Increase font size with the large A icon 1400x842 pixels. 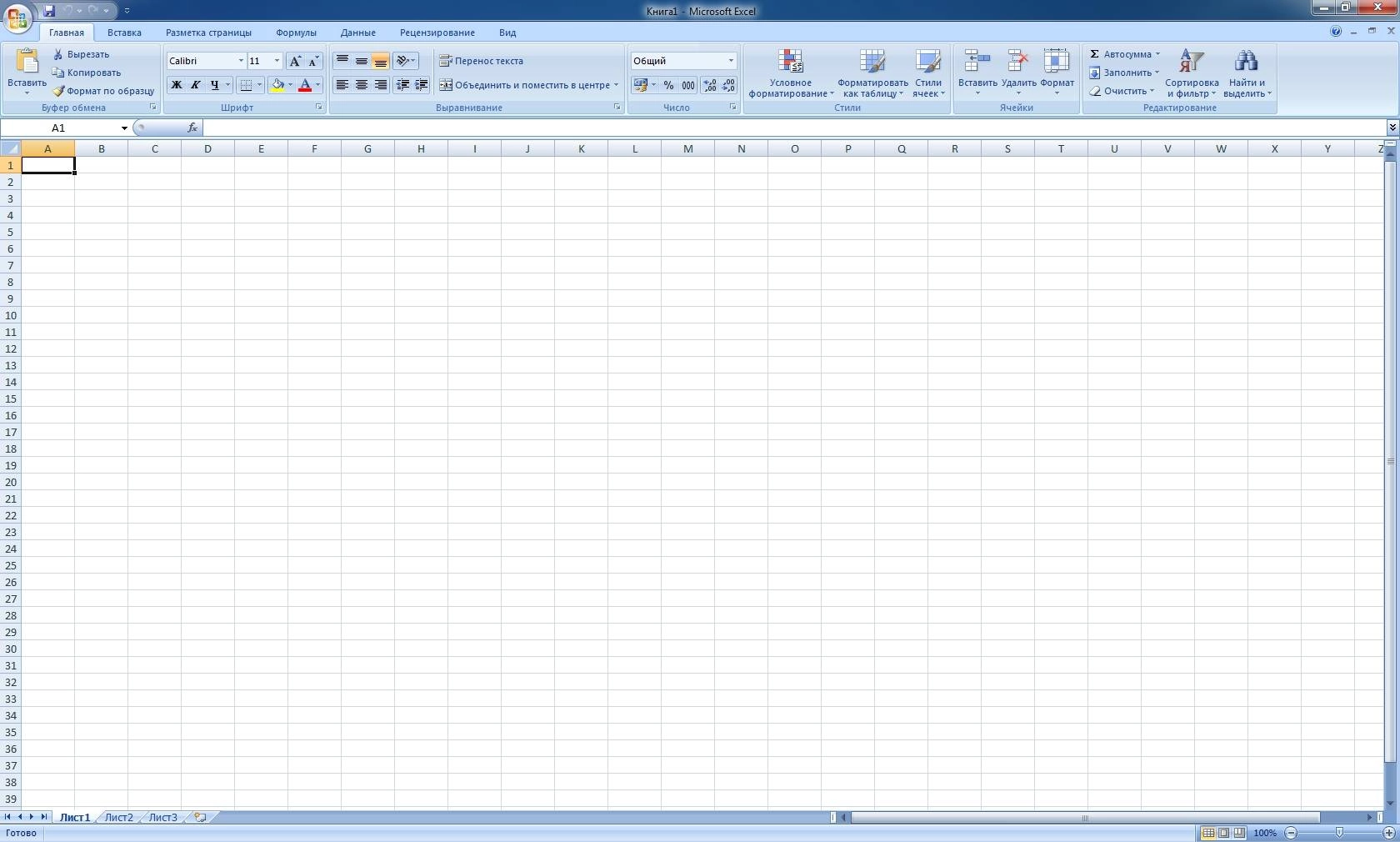pos(295,61)
